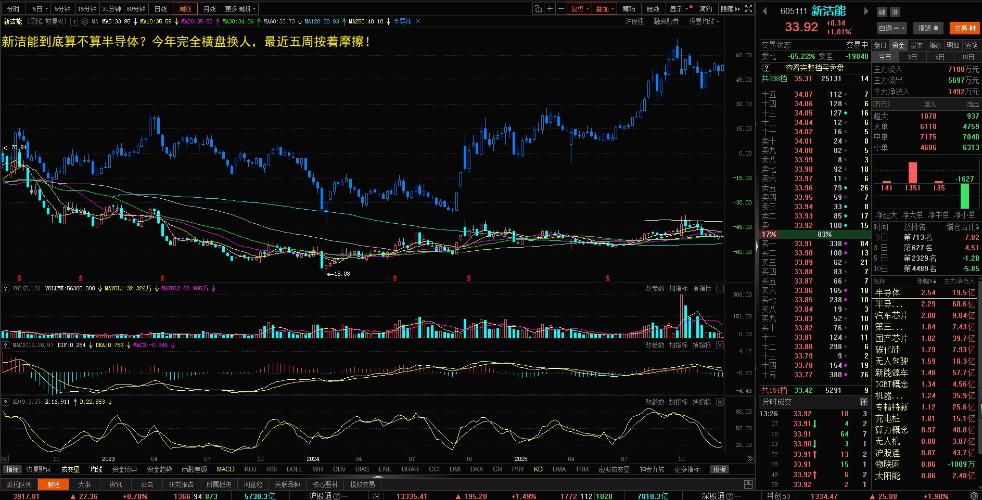Open the 显示 display options dropdown
The height and width of the screenshot is (500, 982).
point(681,9)
